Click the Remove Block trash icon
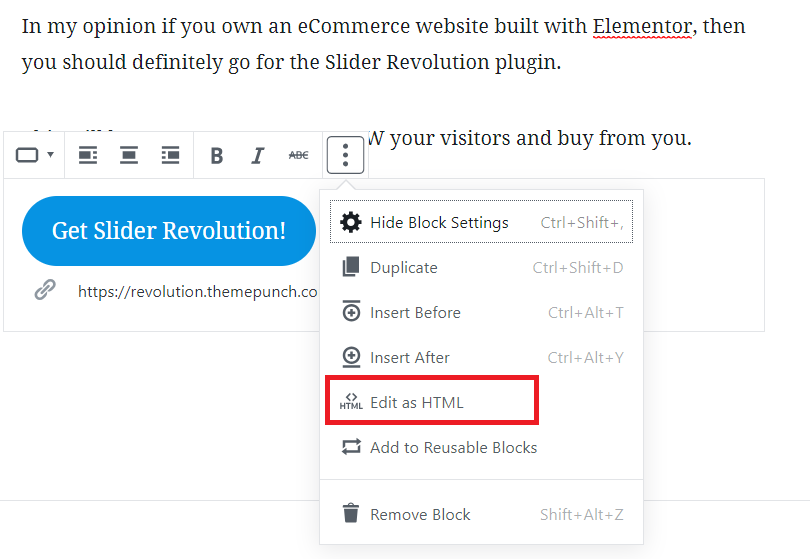Image resolution: width=810 pixels, height=559 pixels. 351,514
